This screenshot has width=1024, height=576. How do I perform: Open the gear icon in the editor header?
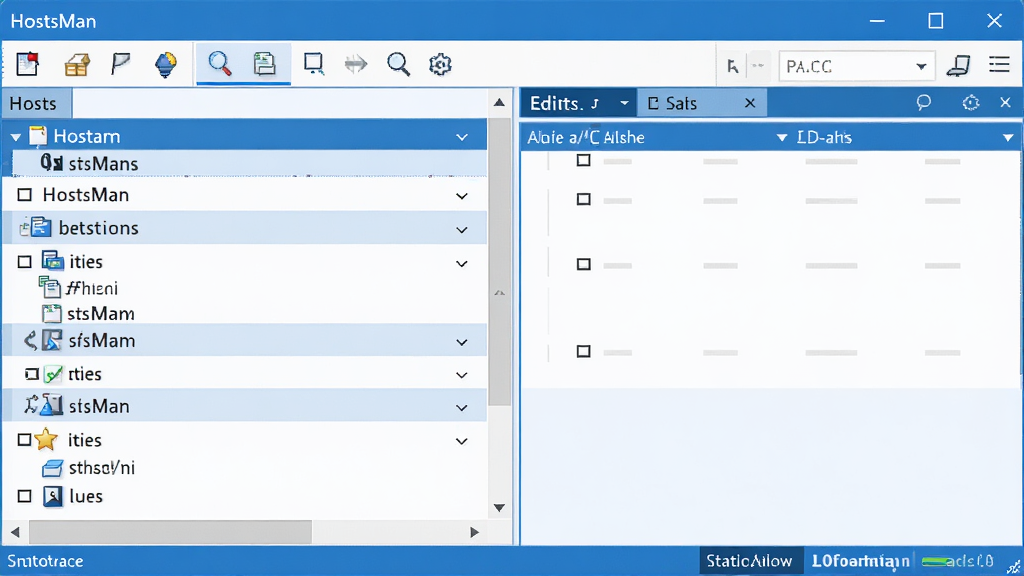(x=970, y=103)
